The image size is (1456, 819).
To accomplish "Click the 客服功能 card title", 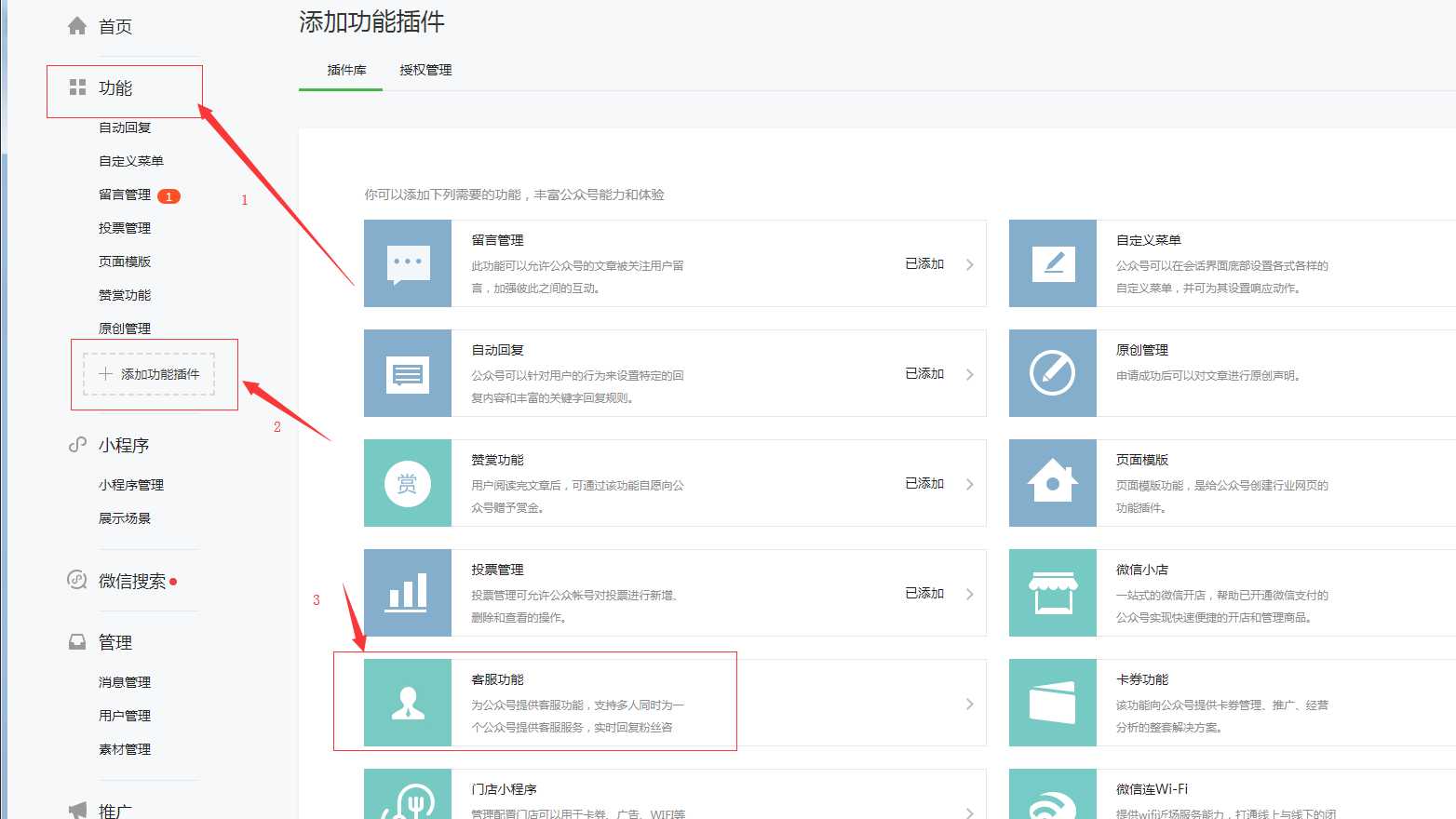I will point(498,679).
